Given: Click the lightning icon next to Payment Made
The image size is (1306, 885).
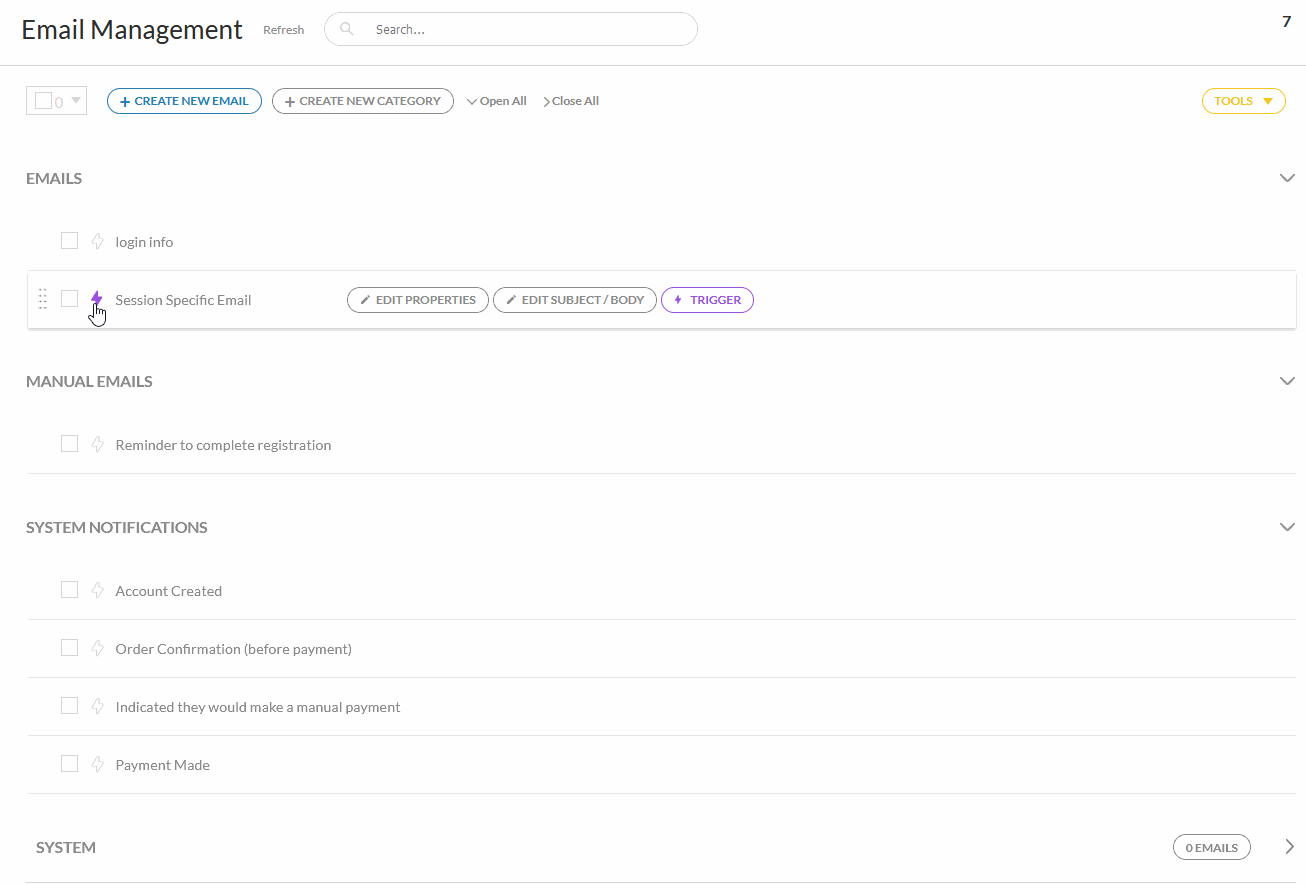Looking at the screenshot, I should [97, 764].
